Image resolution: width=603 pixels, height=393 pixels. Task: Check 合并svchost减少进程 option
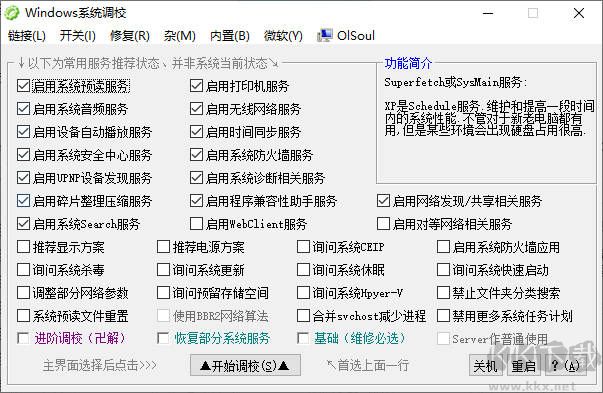click(303, 316)
